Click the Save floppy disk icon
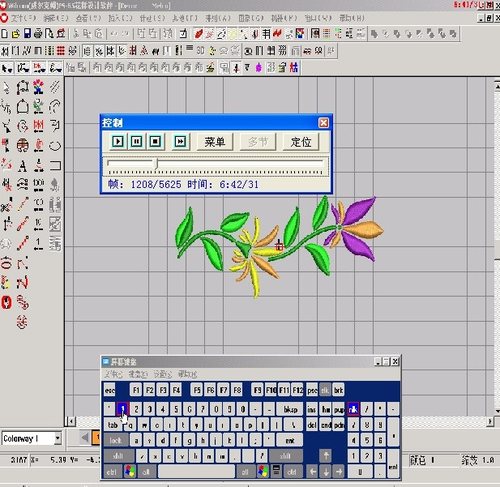Screen dimensions: 500x487 tap(27, 33)
